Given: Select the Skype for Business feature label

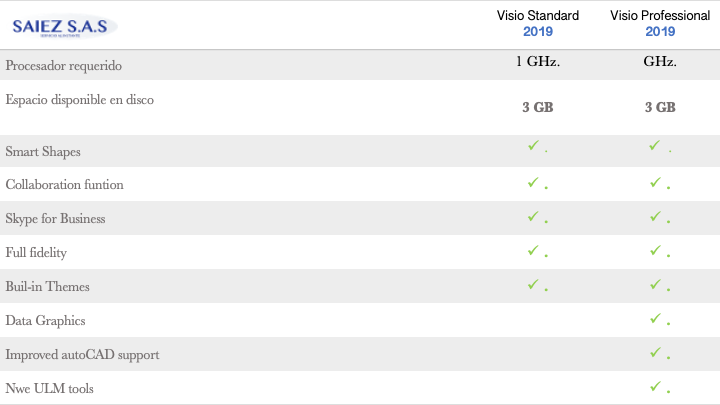Looking at the screenshot, I should coord(55,219).
